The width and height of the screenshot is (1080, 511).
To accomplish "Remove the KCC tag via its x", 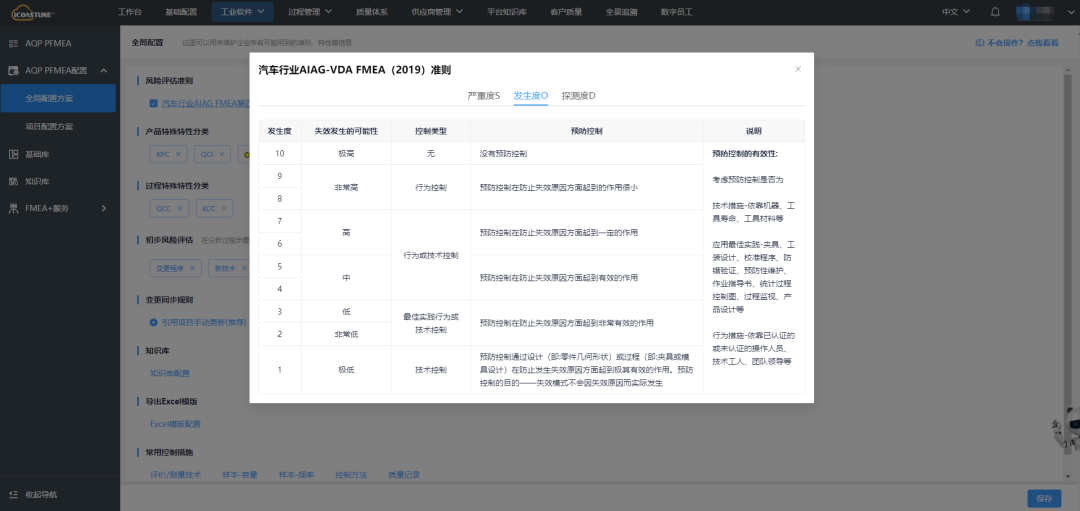I will coord(224,208).
